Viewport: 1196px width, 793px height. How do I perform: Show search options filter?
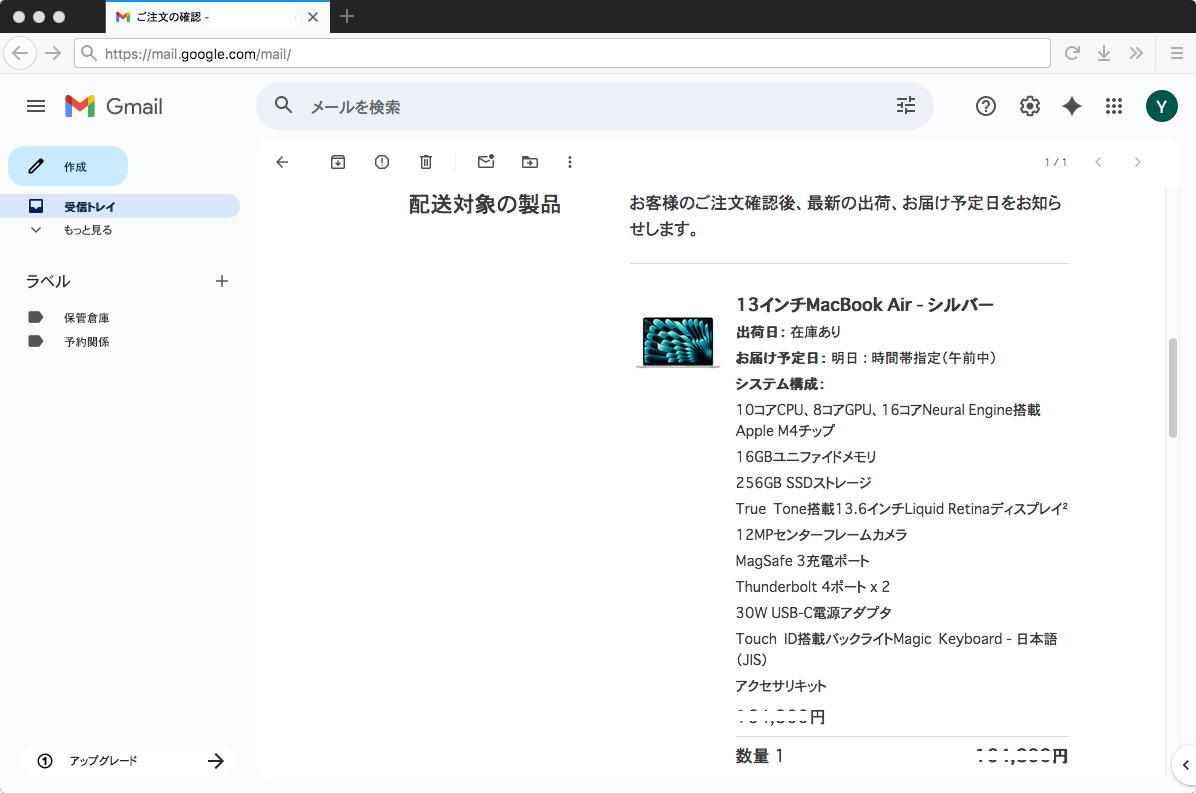tap(906, 106)
